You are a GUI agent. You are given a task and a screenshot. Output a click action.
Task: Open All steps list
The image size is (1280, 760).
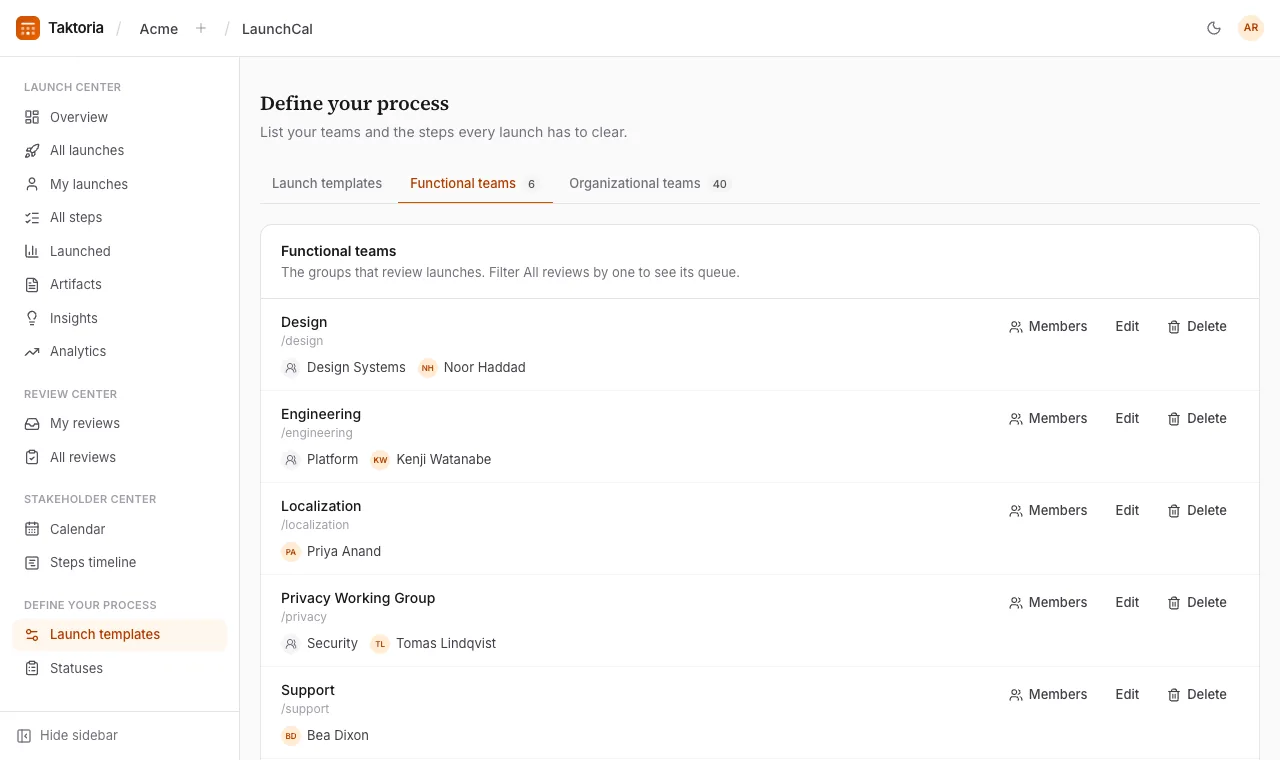[x=120, y=217]
